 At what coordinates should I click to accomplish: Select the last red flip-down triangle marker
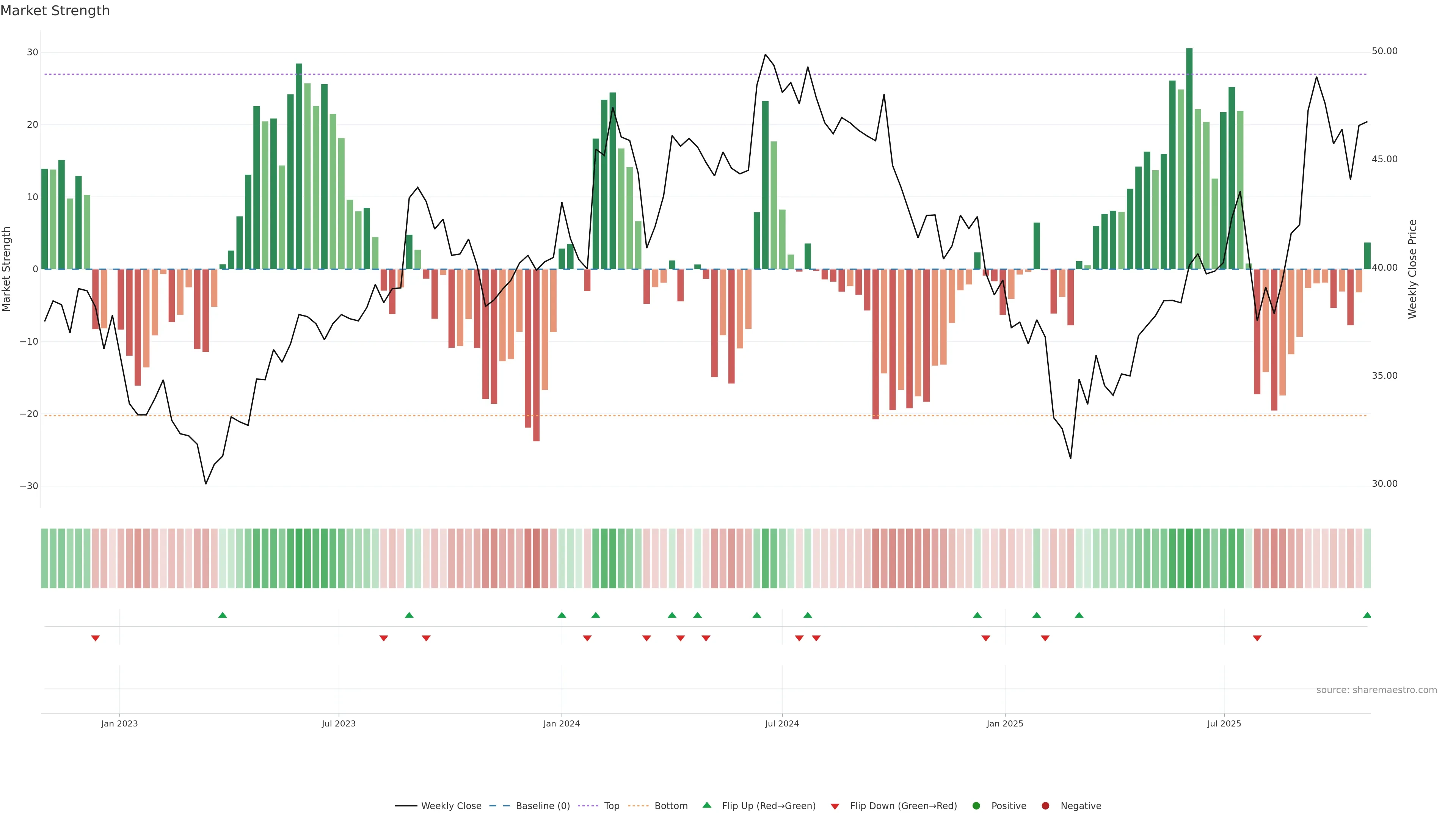click(1257, 638)
